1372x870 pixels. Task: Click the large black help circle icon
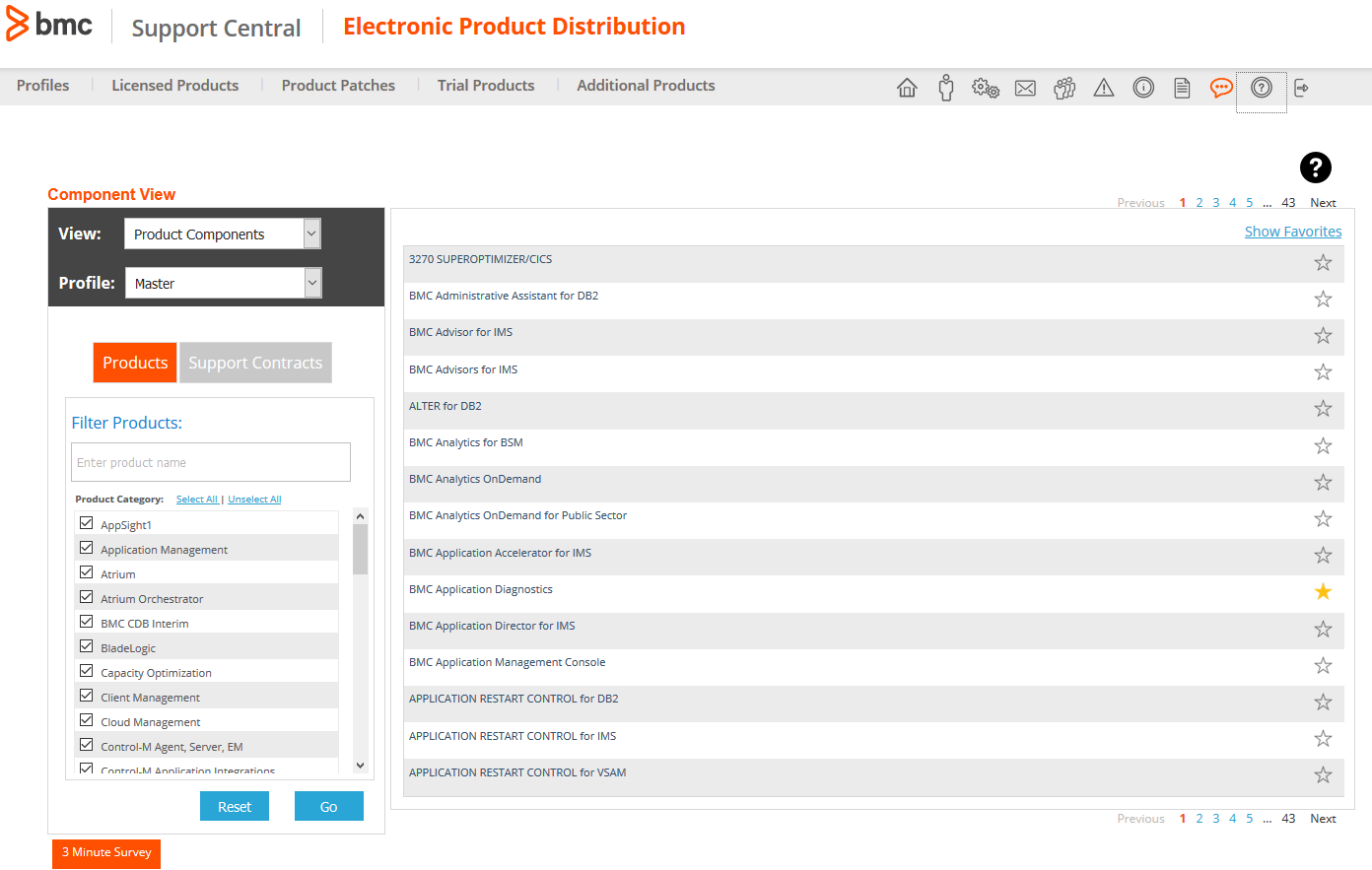click(1315, 167)
